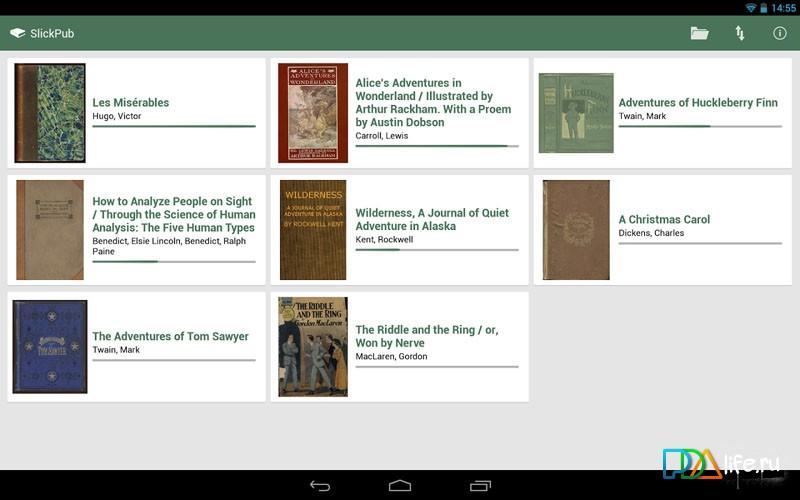800x500 pixels.
Task: Click the Huckleberry Finn reading progress bar
Action: click(x=700, y=126)
